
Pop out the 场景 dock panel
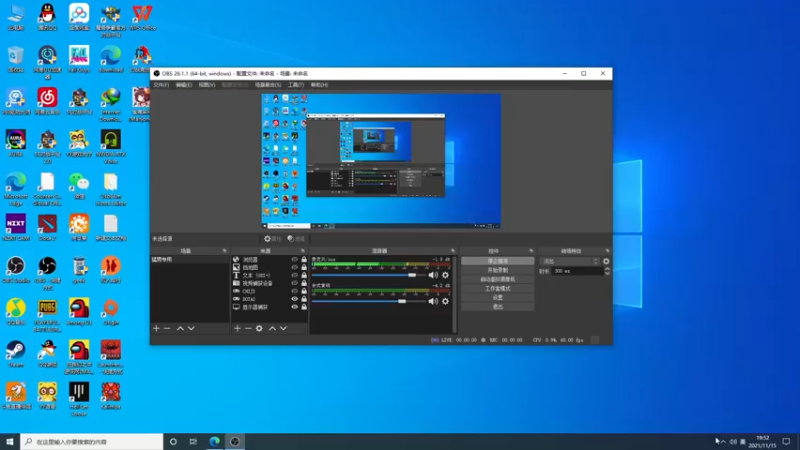[x=224, y=251]
